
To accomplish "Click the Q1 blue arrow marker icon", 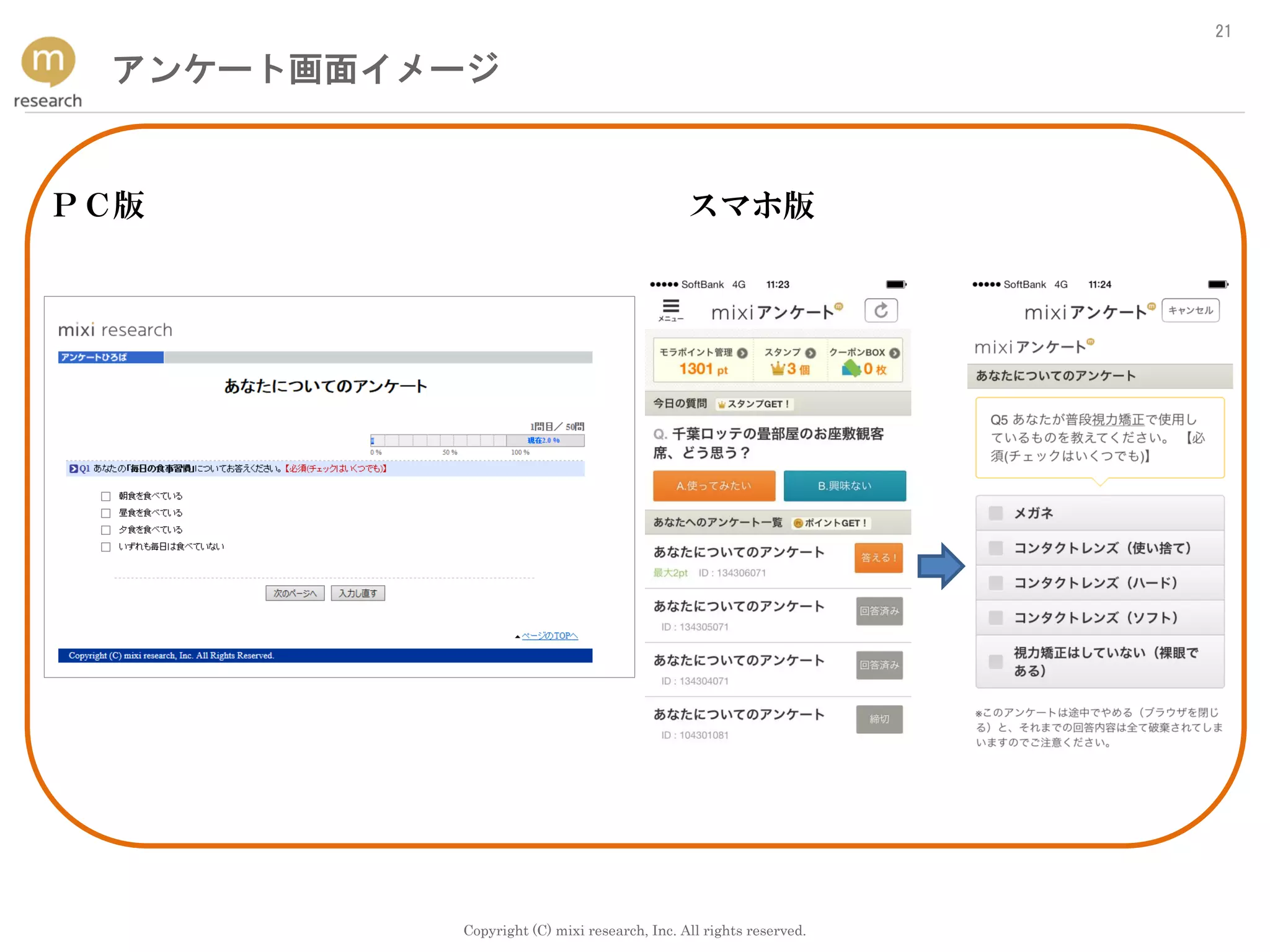I will coord(74,469).
